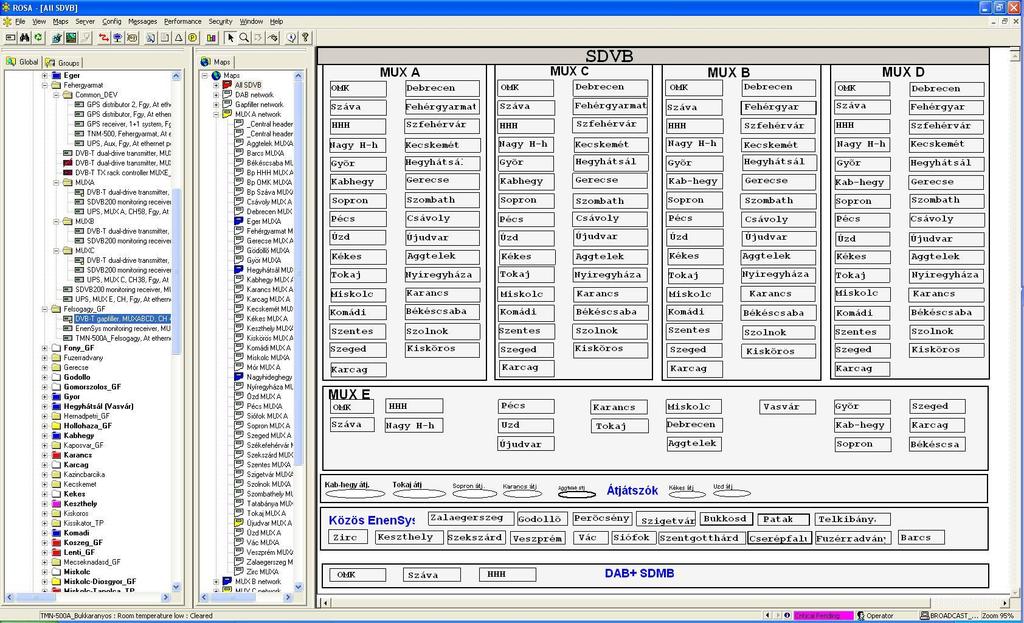Image resolution: width=1024 pixels, height=623 pixels.
Task: Open the Zalaegerszeg node in Közös EnenSys
Action: (x=470, y=518)
